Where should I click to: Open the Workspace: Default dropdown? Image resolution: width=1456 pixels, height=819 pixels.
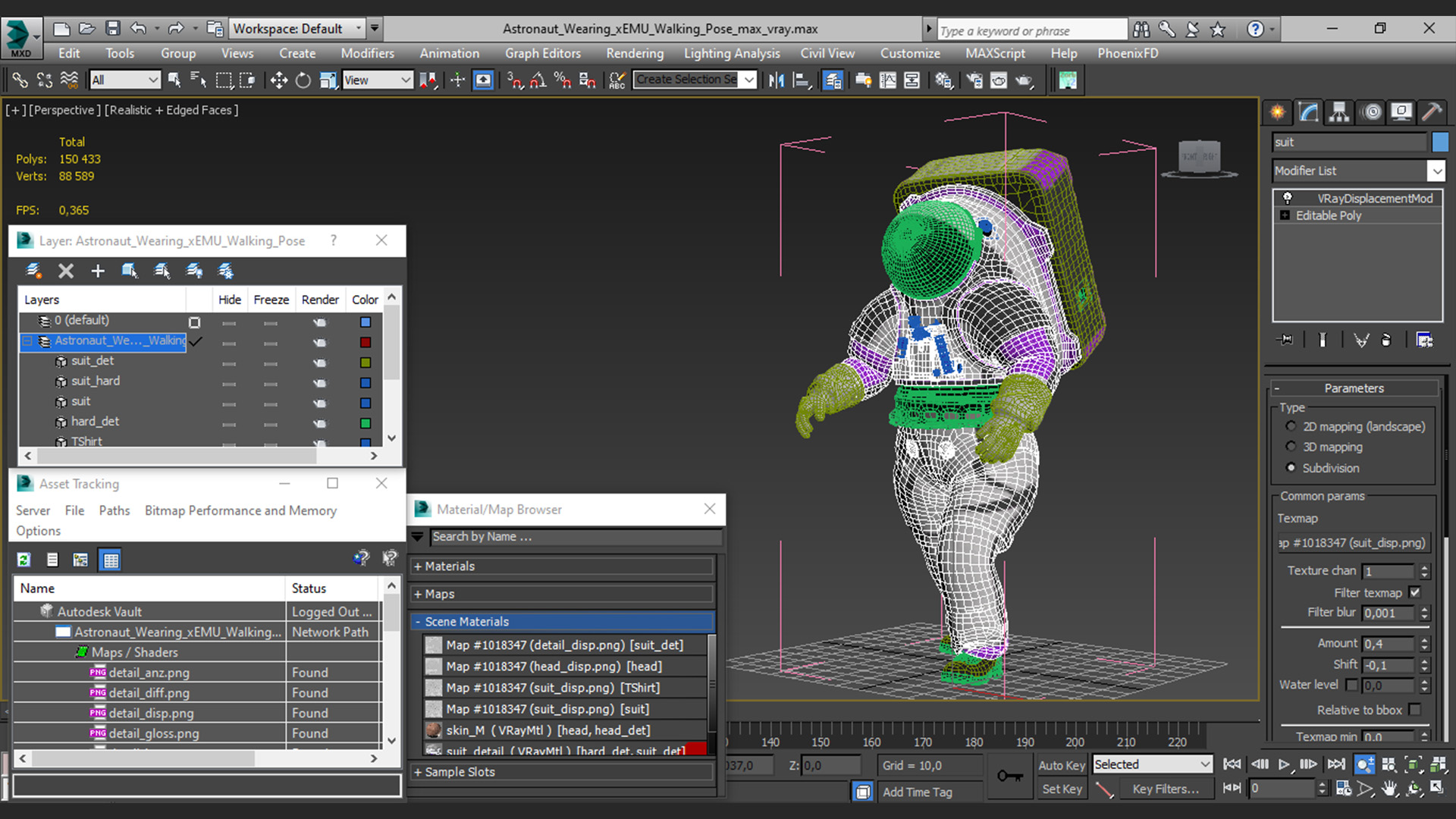coord(297,29)
